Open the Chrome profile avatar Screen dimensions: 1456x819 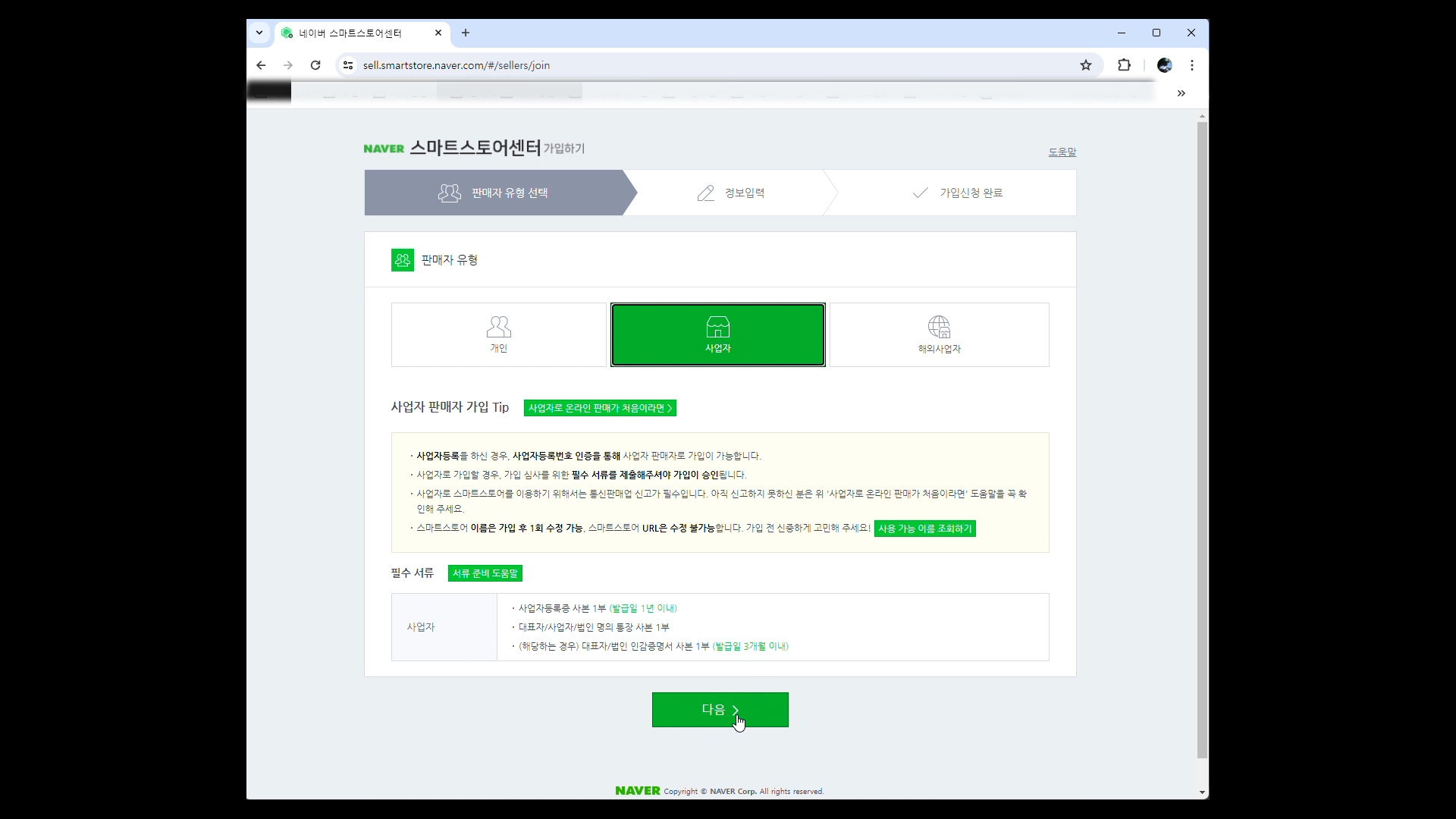pos(1164,65)
